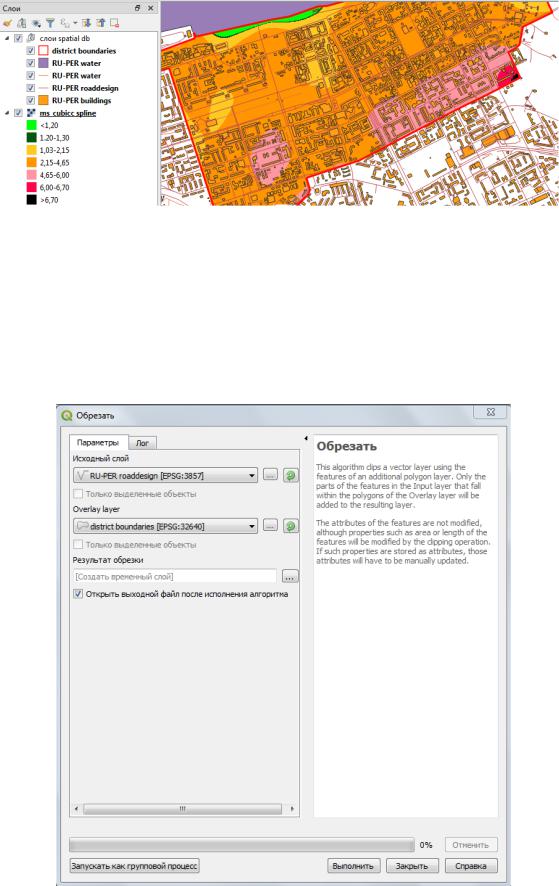Click the legend label 6,00-6,70
The image size is (559, 886).
coord(54,188)
